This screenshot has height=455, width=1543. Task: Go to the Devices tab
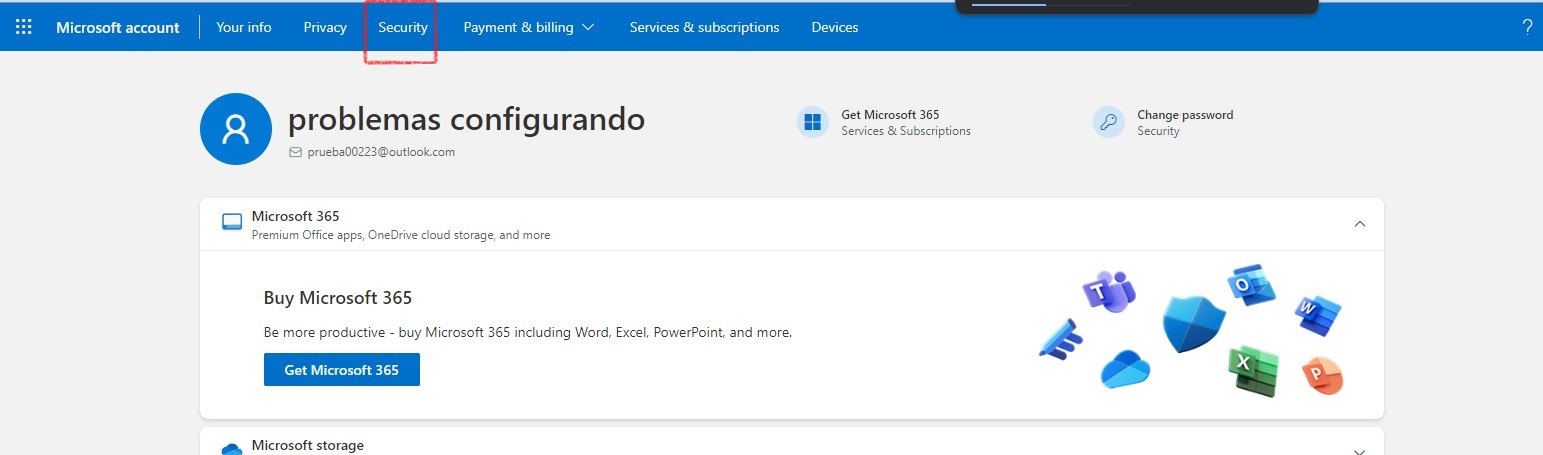pos(835,27)
